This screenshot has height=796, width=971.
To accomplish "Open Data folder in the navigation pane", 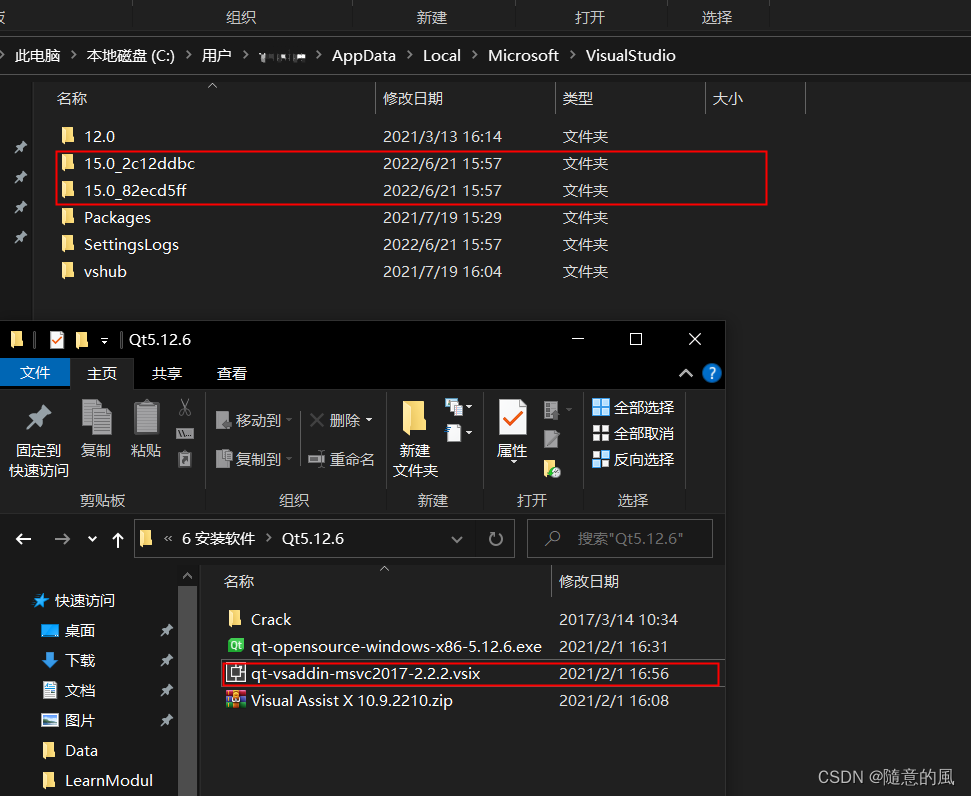I will click(x=81, y=751).
